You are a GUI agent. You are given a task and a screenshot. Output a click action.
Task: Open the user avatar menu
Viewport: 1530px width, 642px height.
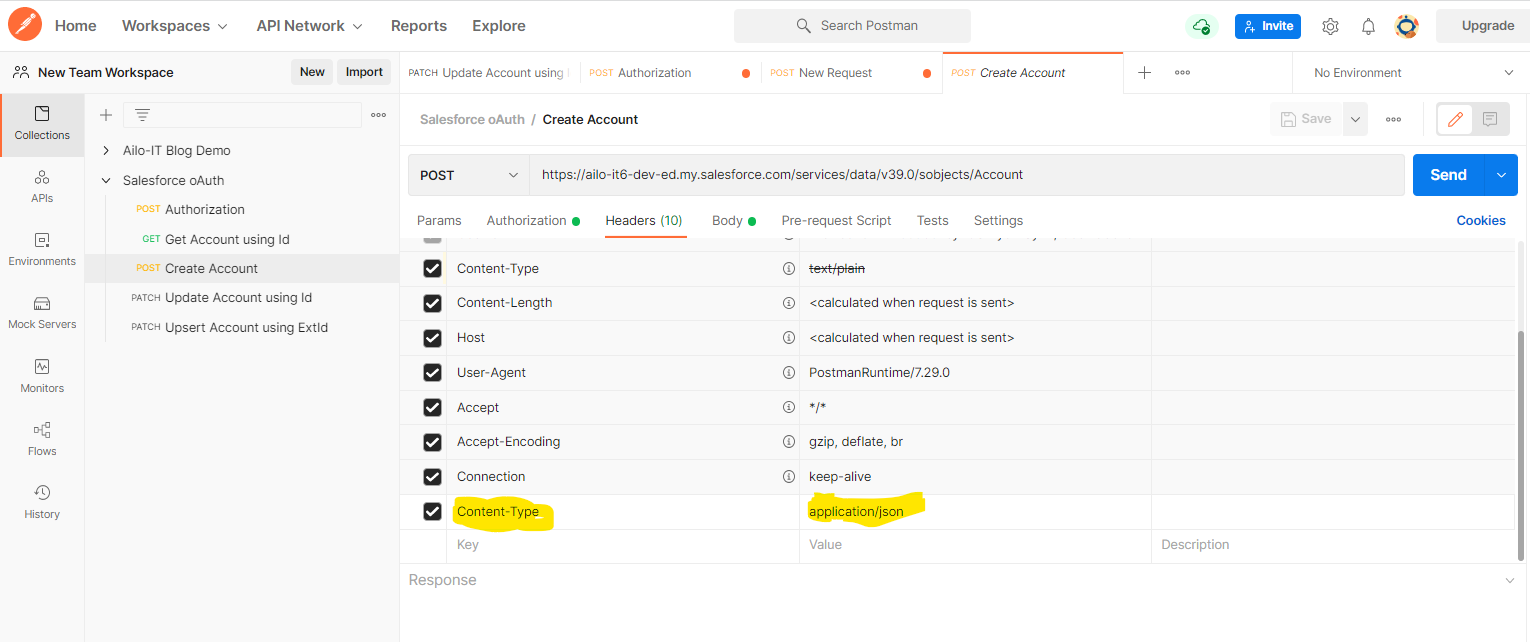point(1407,26)
